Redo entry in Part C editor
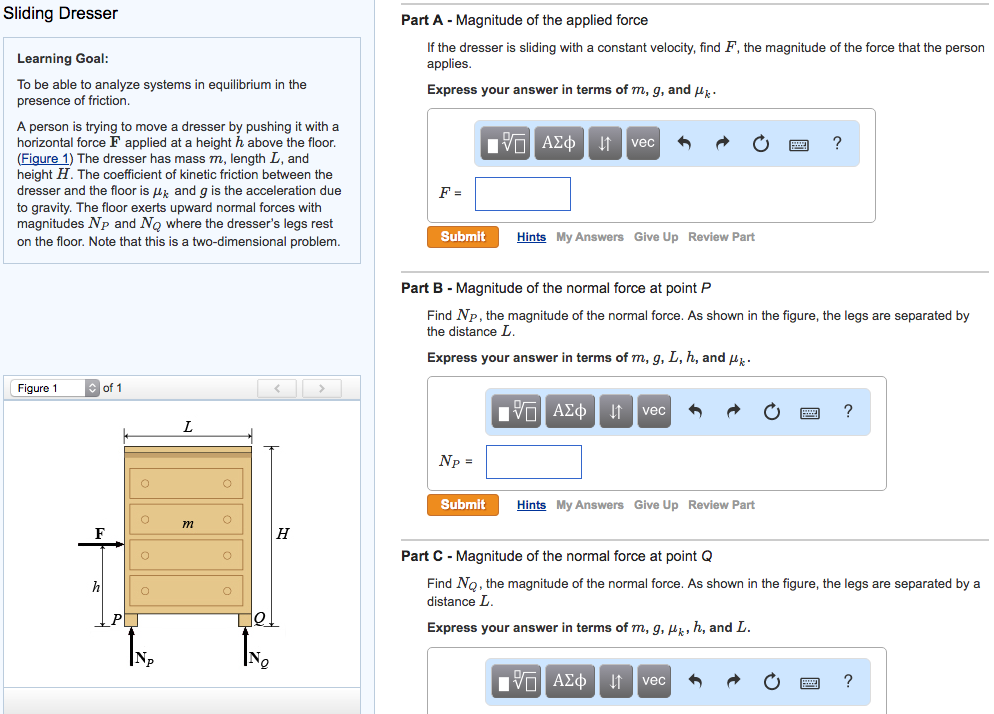Image resolution: width=994 pixels, height=714 pixels. [x=733, y=682]
